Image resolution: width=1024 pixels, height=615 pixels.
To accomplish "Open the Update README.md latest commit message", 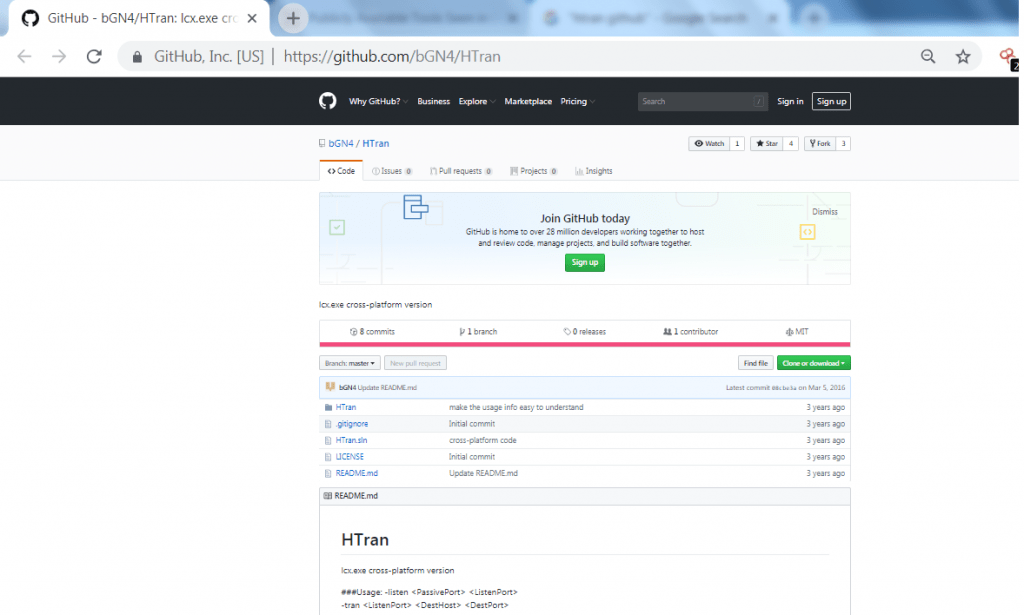I will click(x=387, y=388).
